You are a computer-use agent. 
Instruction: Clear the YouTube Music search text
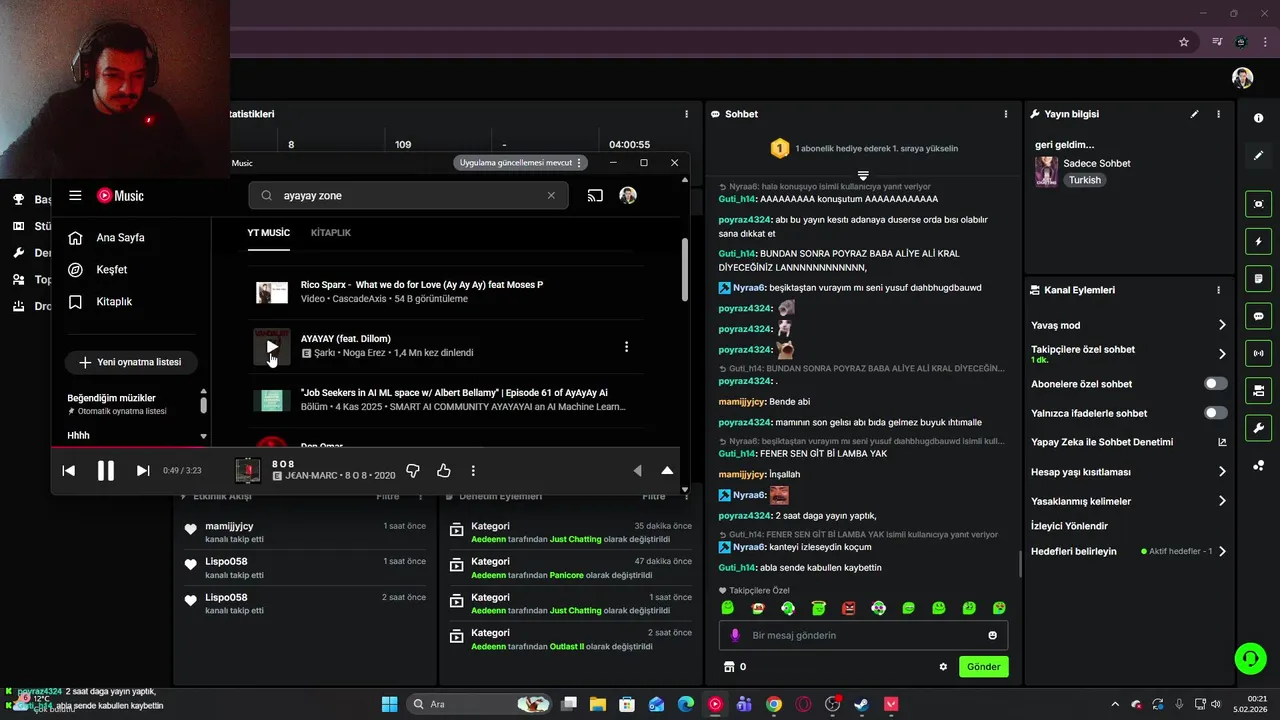(x=551, y=196)
